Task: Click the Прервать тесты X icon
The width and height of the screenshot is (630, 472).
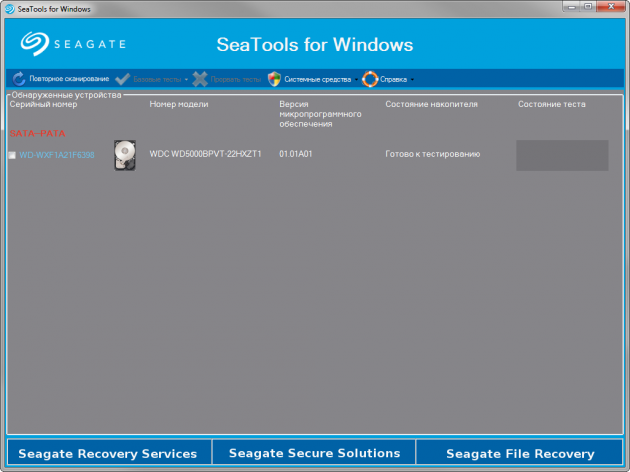Action: click(x=200, y=79)
